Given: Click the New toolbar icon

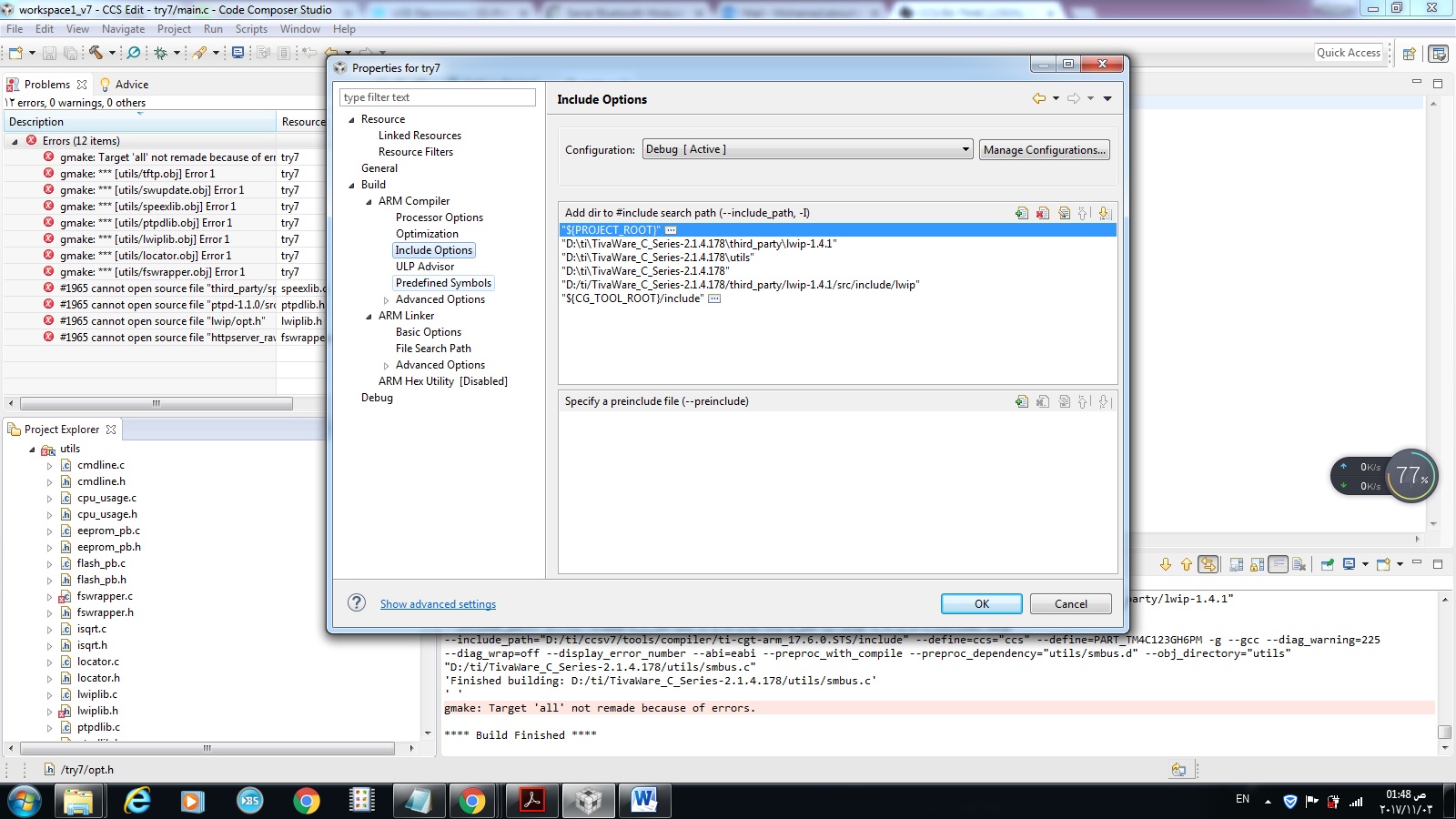Looking at the screenshot, I should tap(15, 53).
